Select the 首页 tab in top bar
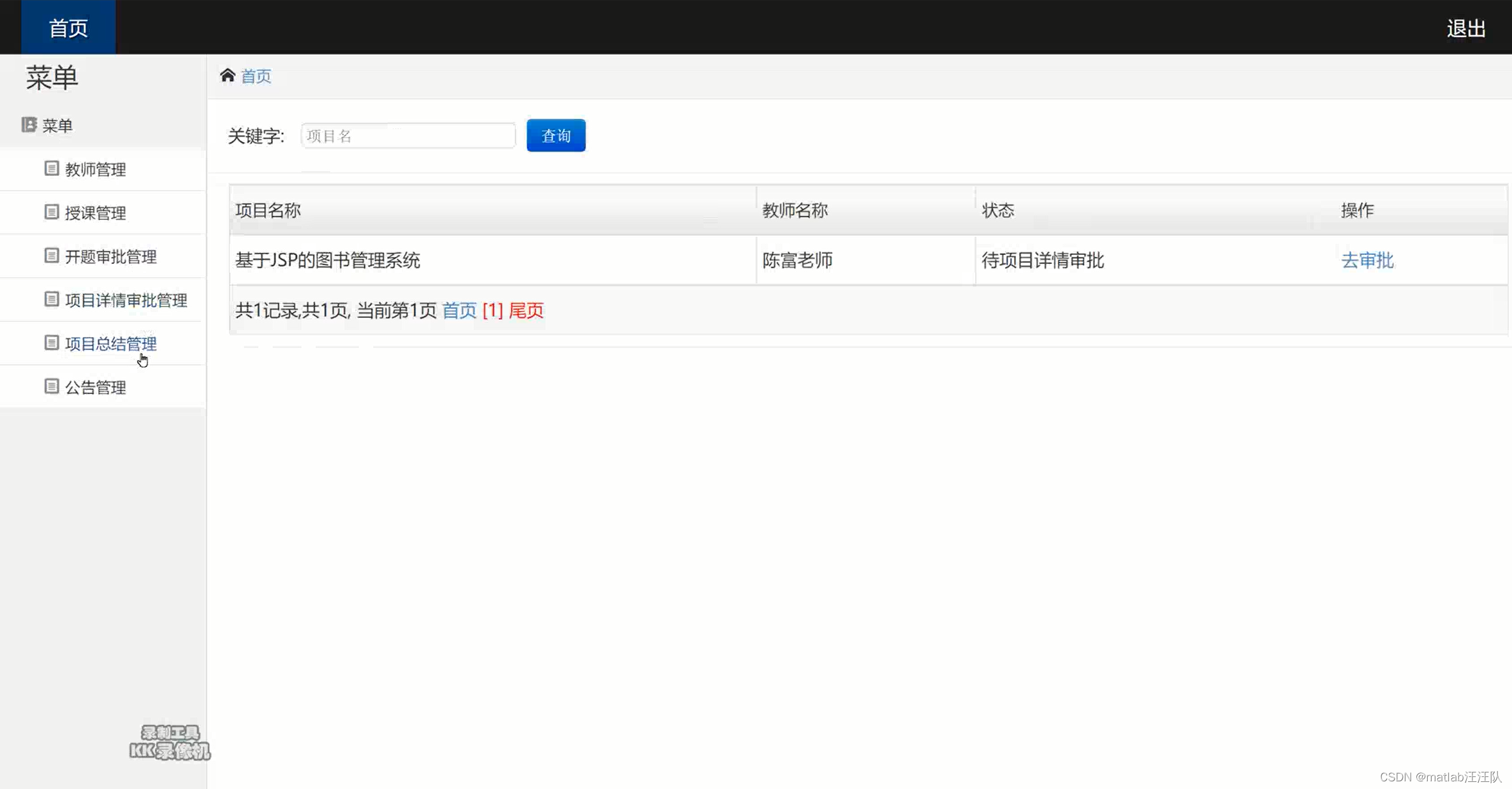1512x789 pixels. point(68,27)
